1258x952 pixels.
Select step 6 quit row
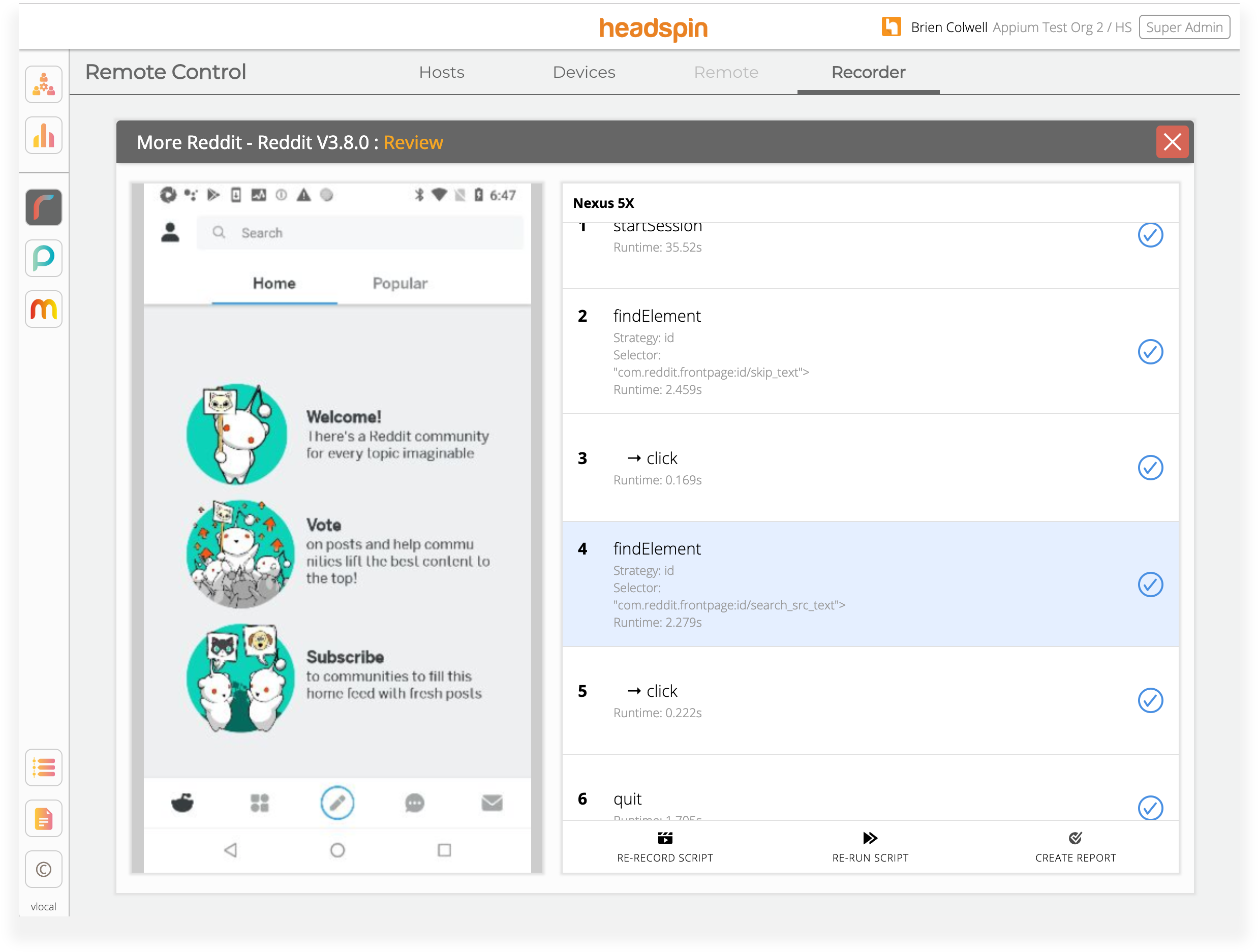(870, 788)
